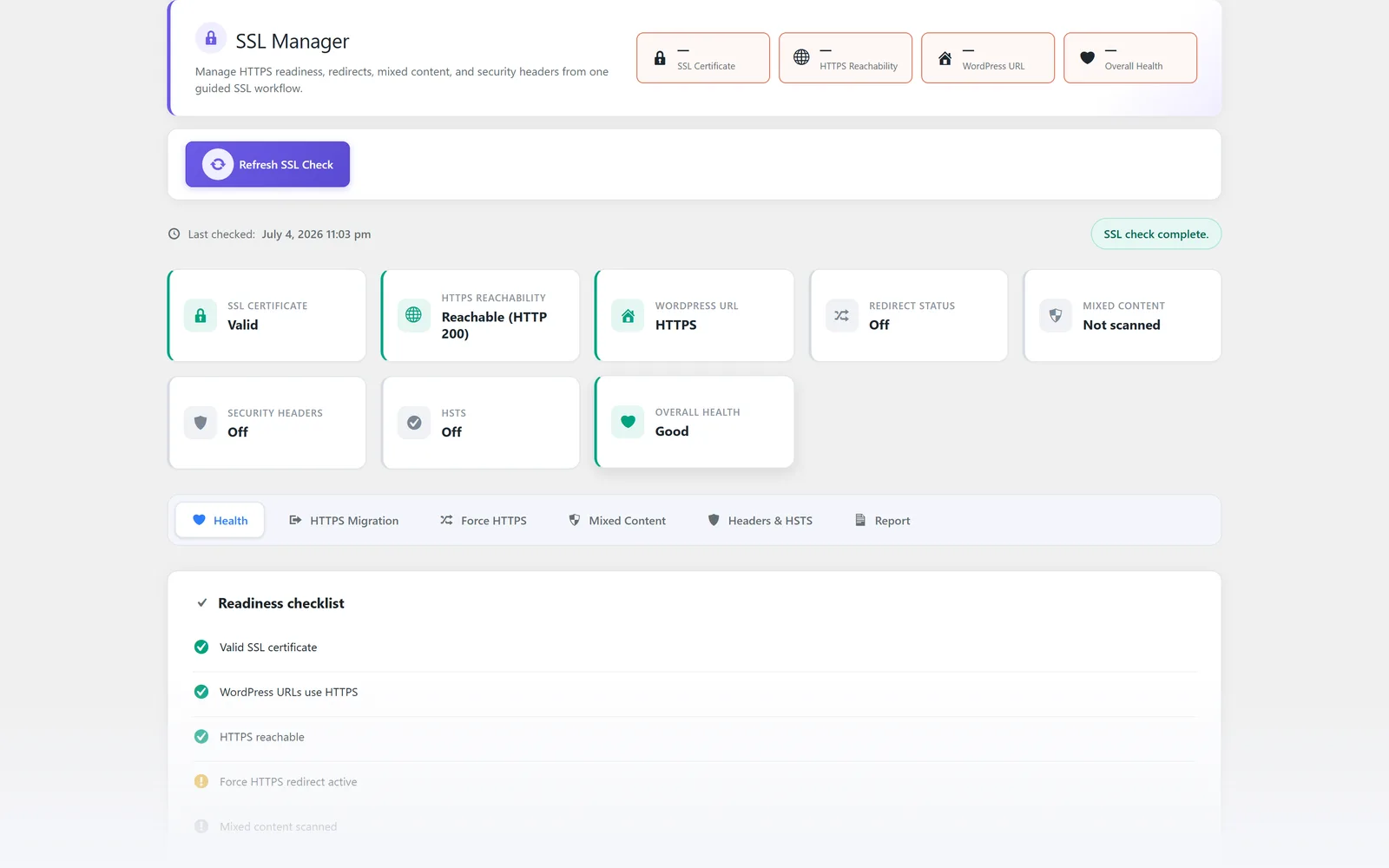This screenshot has width=1389, height=868.
Task: Select the Headers & HSTS tab
Action: [760, 521]
